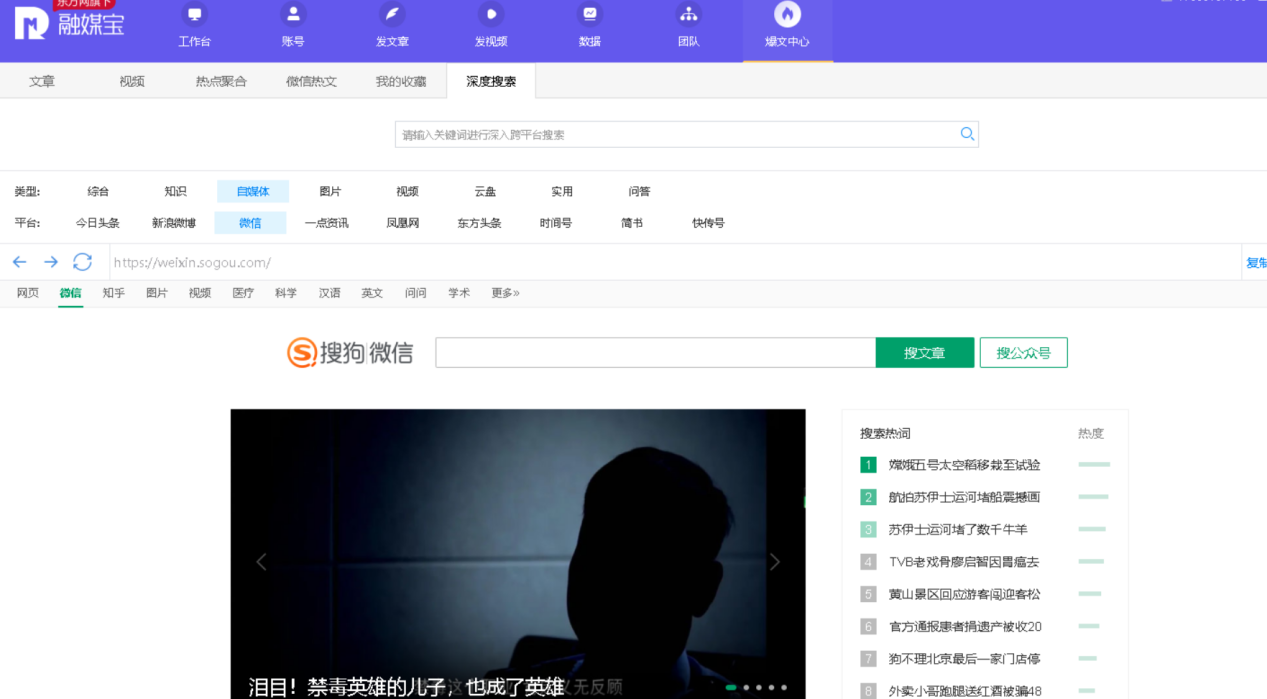Image resolution: width=1267 pixels, height=699 pixels.
Task: Select platform 时间号
Action: (556, 223)
